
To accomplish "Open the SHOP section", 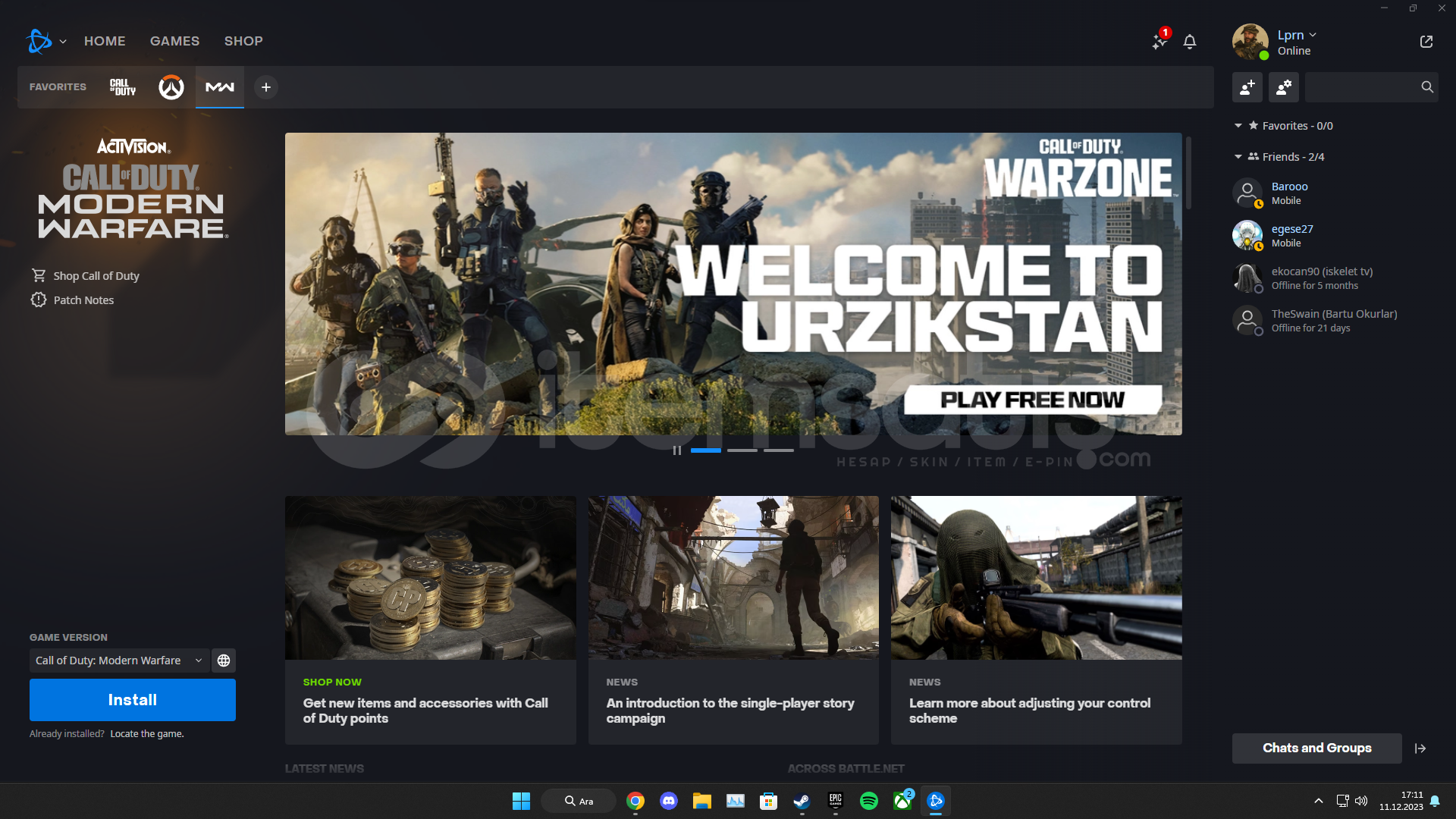I will [x=243, y=41].
